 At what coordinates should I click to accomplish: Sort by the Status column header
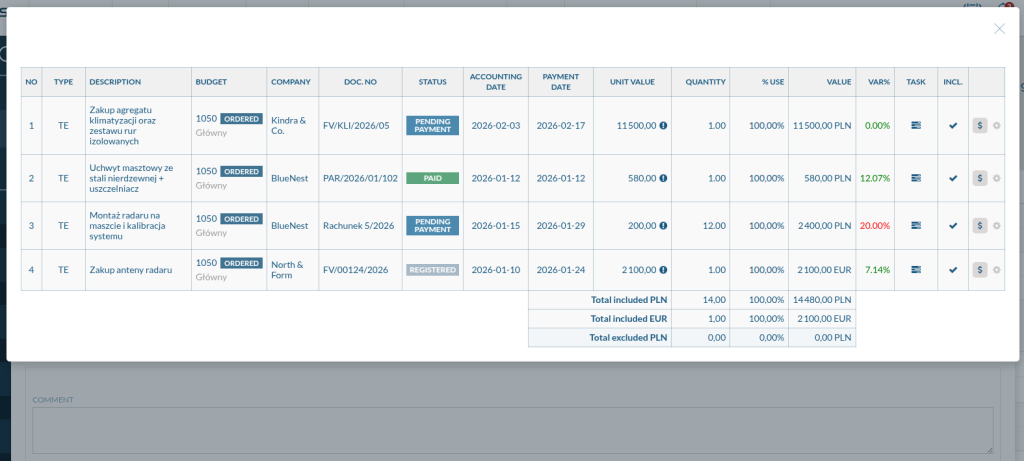432,82
